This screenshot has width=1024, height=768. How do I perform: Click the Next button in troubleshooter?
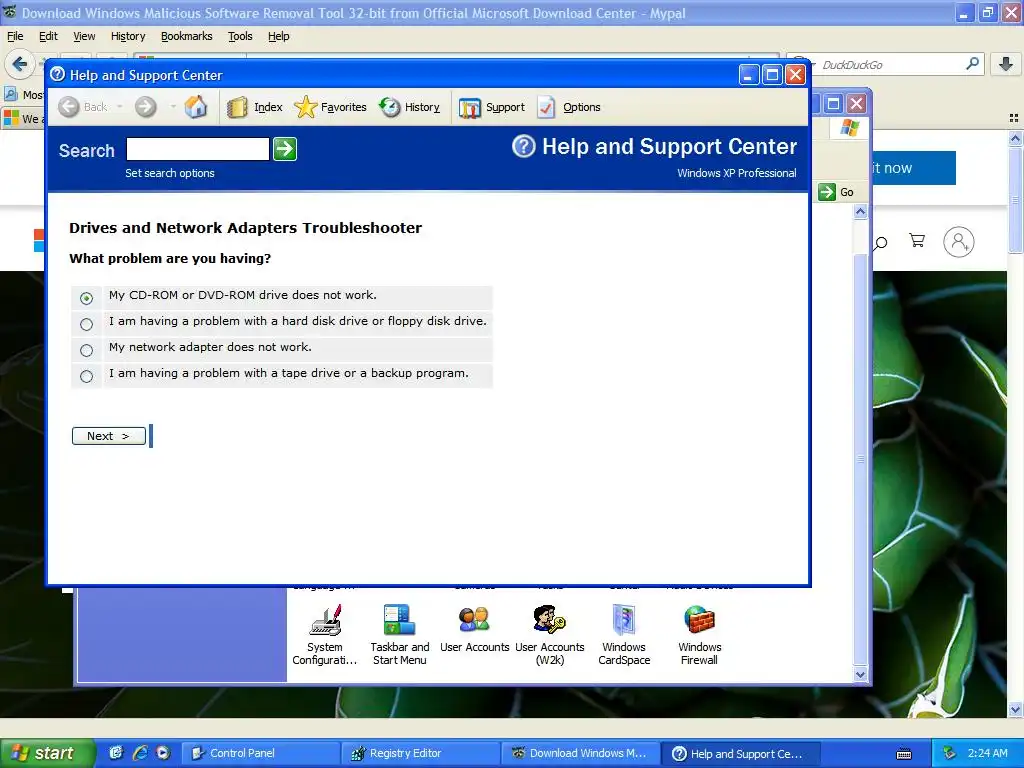click(x=109, y=436)
